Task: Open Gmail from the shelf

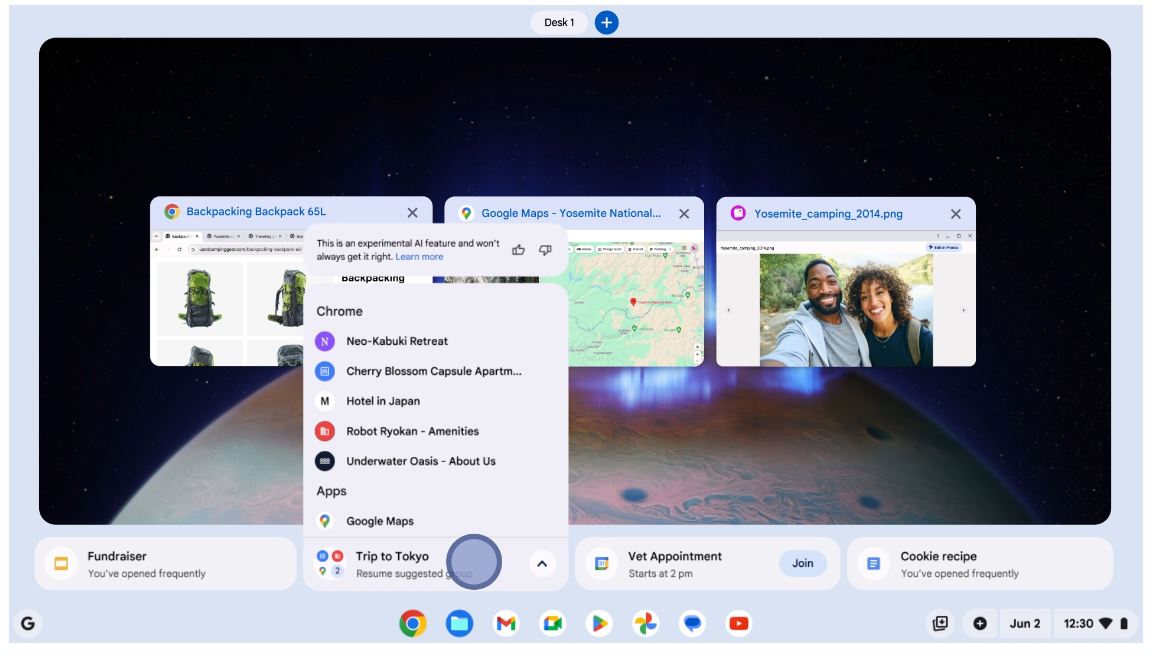Action: pos(507,624)
